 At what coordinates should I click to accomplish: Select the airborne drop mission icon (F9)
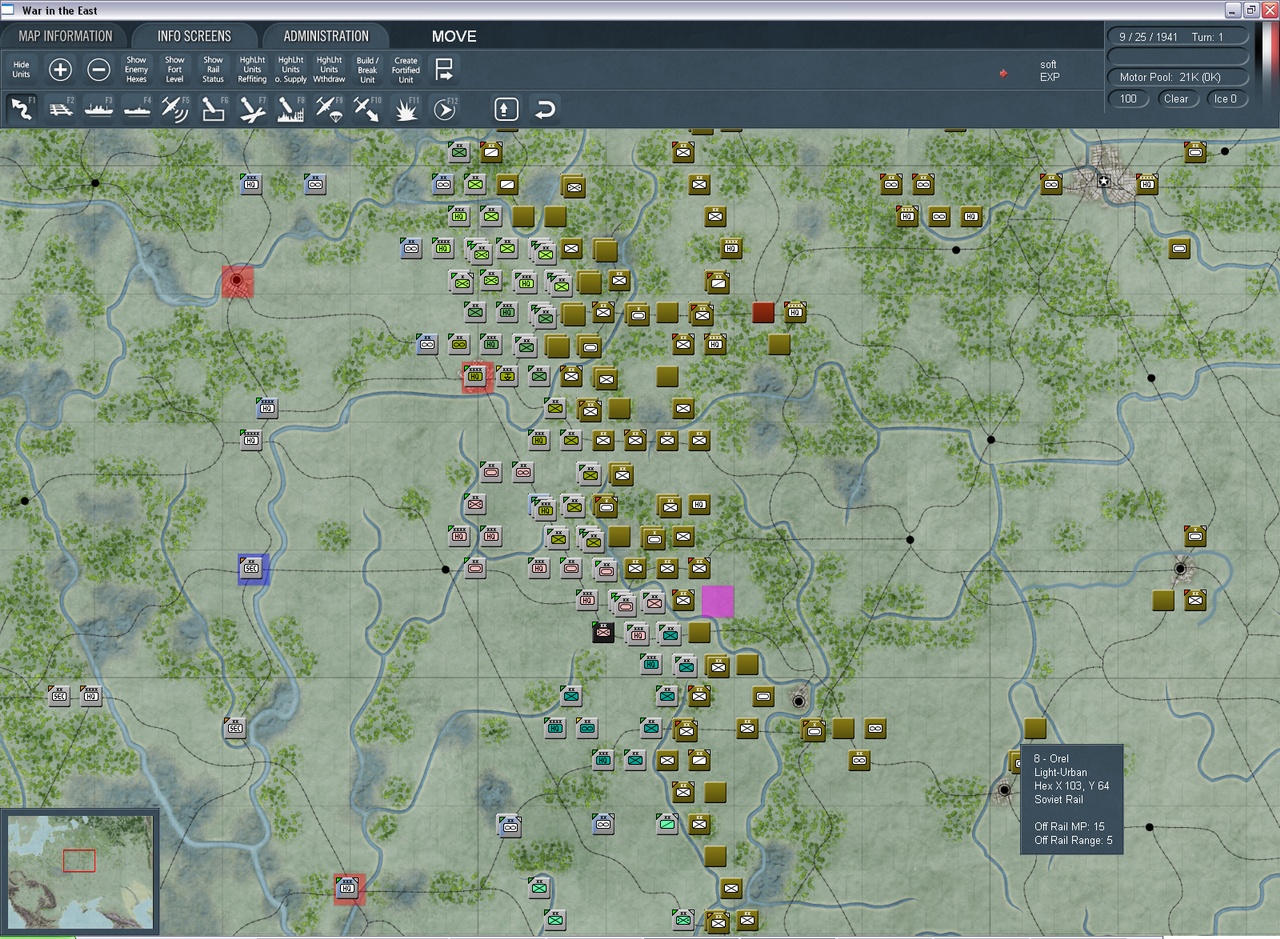[x=328, y=108]
